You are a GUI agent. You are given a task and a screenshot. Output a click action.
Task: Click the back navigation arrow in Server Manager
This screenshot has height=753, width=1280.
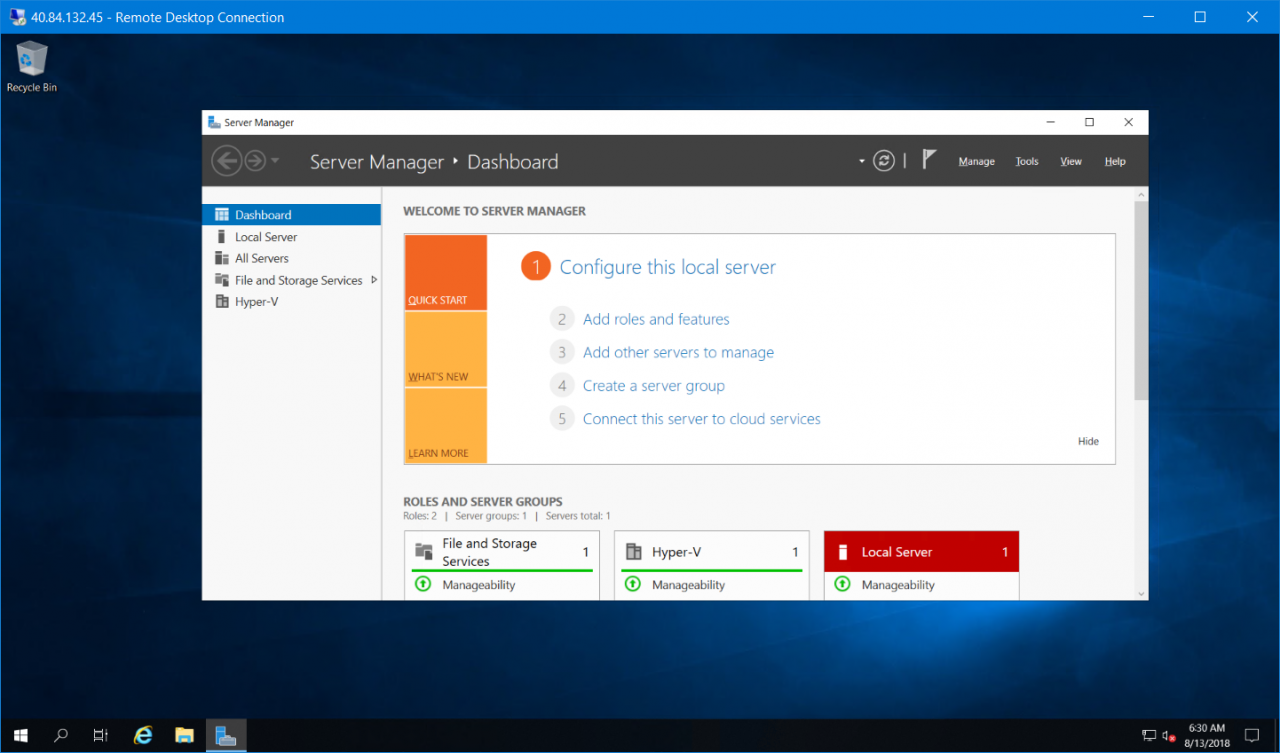227,161
